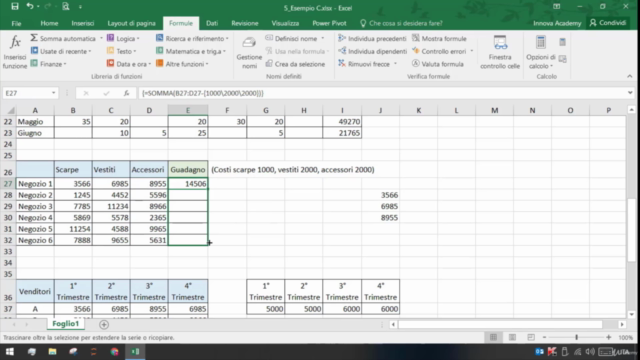Open Definisci nome dropdown arrow
The image size is (640, 360).
click(322, 38)
